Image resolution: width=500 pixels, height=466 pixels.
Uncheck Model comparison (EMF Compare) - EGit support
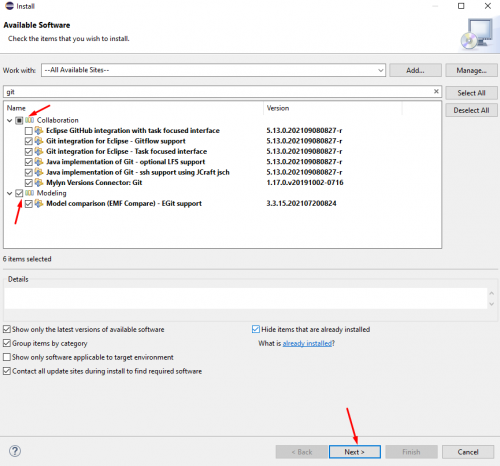[x=29, y=204]
